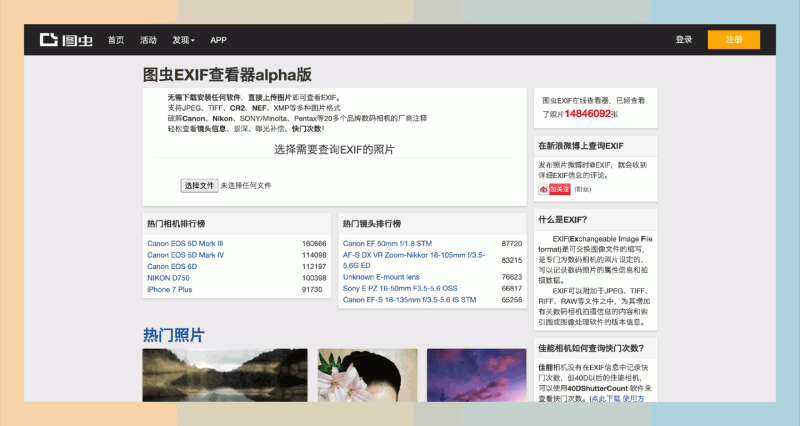This screenshot has width=800, height=426.
Task: Click the 未选择任何文件 text
Action: tap(245, 186)
